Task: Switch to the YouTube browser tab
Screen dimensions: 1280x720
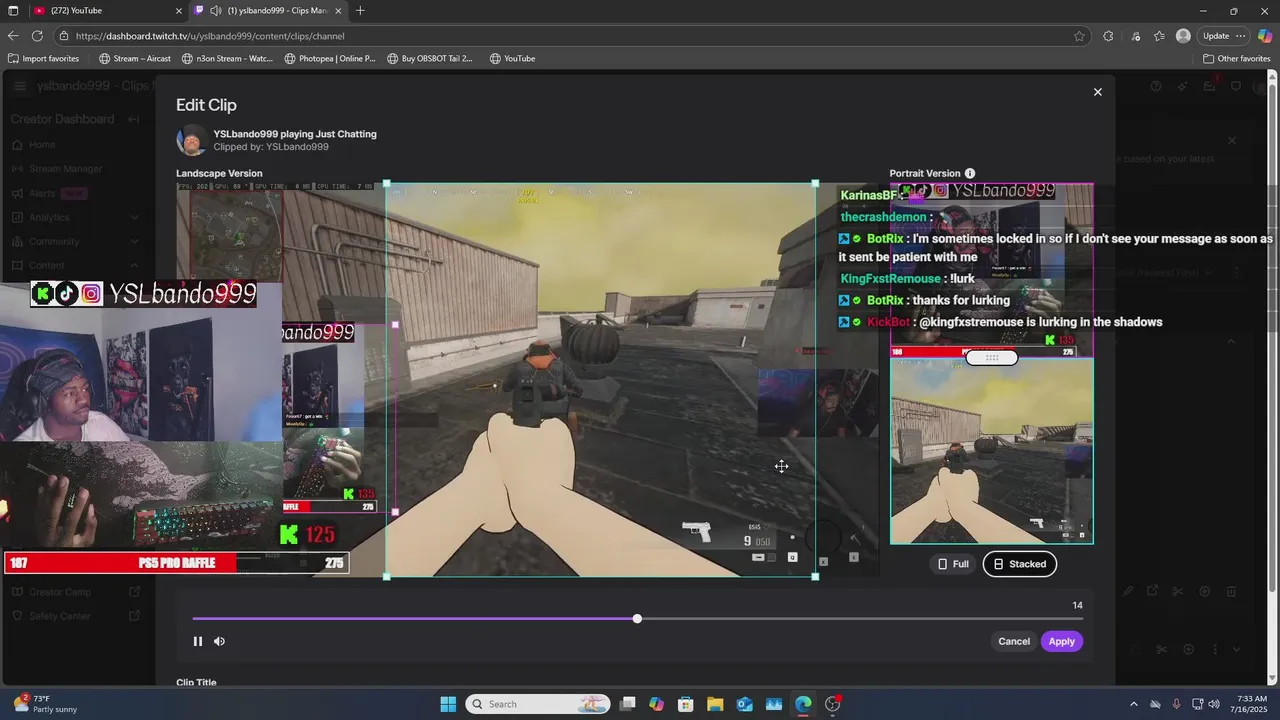Action: point(106,11)
